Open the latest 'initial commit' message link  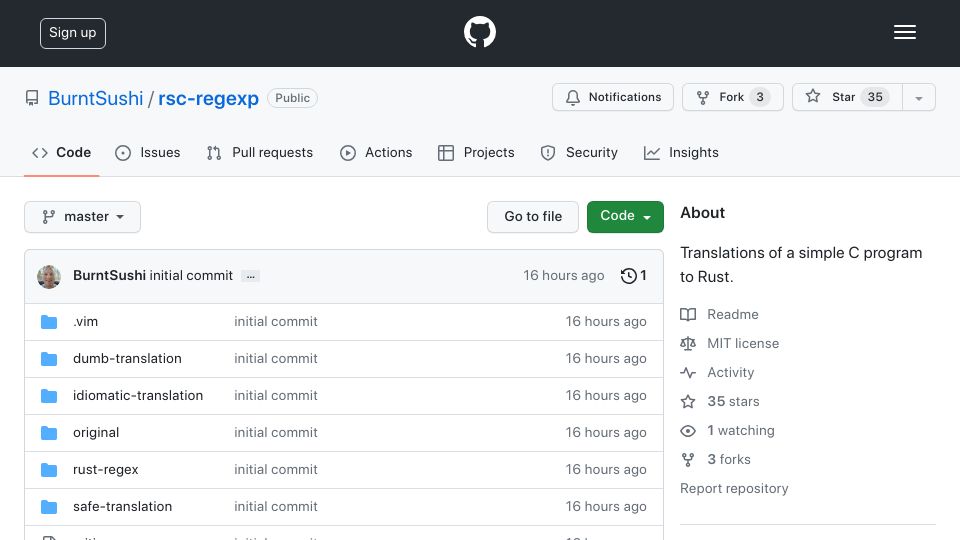[191, 276]
